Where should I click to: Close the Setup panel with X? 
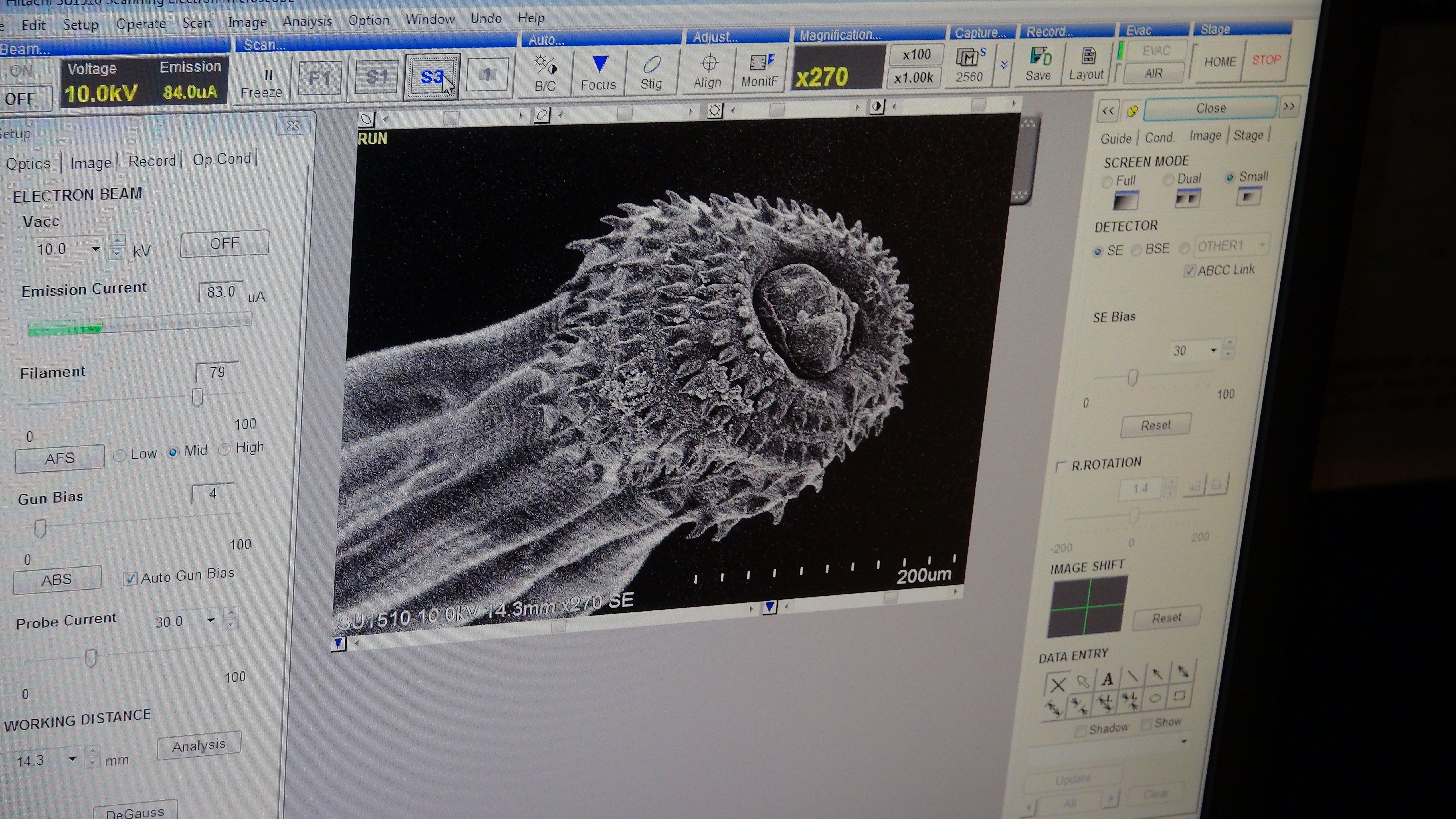click(x=293, y=126)
